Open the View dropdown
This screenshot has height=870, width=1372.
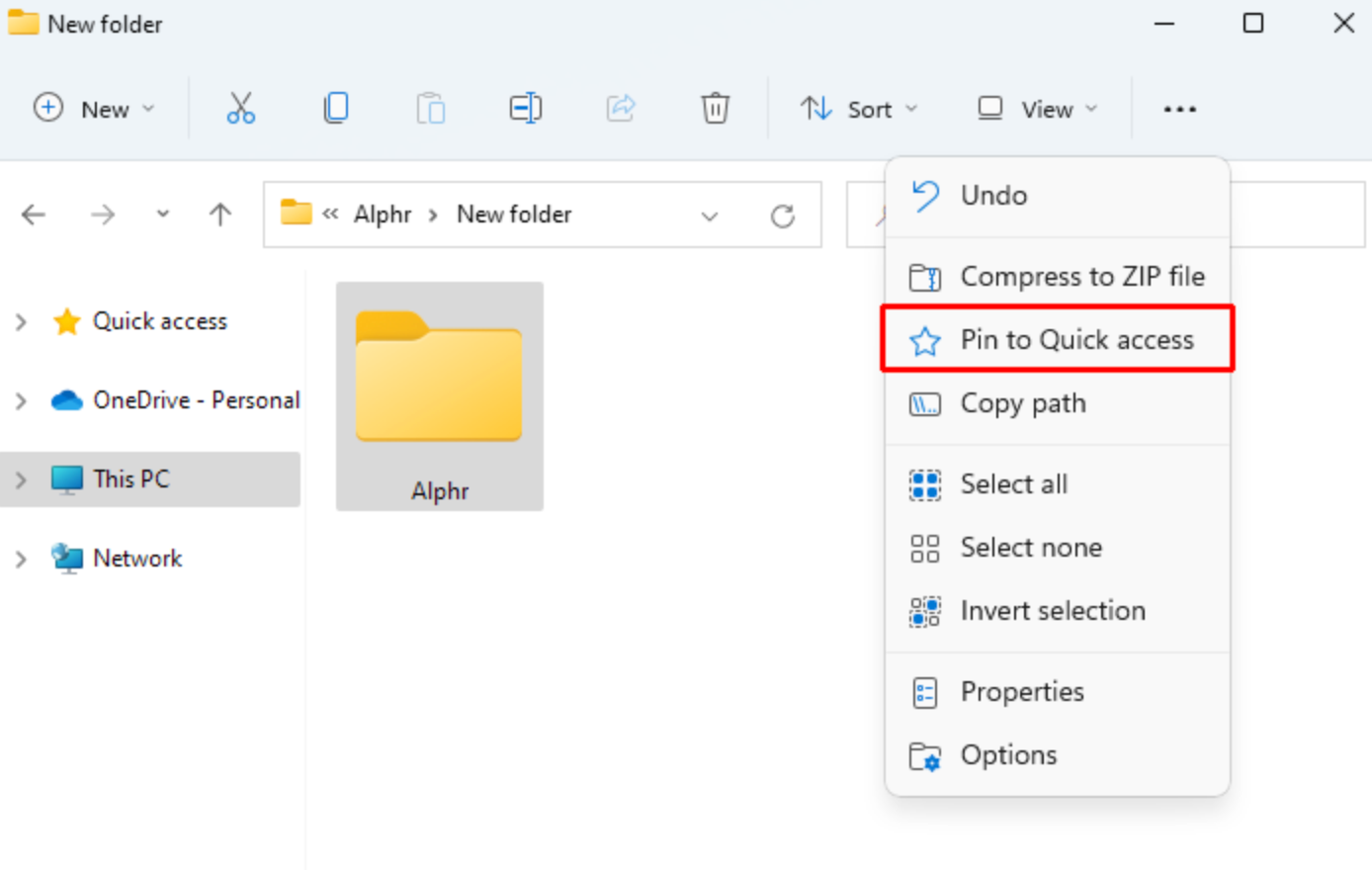point(1038,109)
